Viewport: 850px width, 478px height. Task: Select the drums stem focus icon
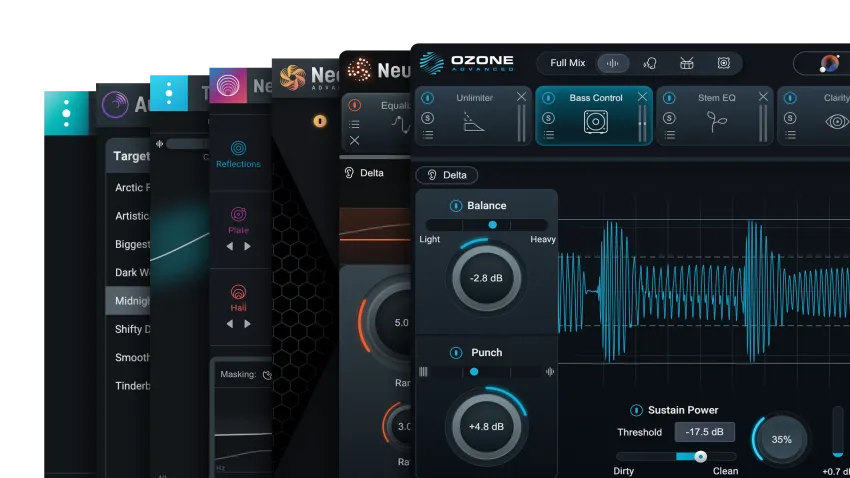tap(686, 63)
